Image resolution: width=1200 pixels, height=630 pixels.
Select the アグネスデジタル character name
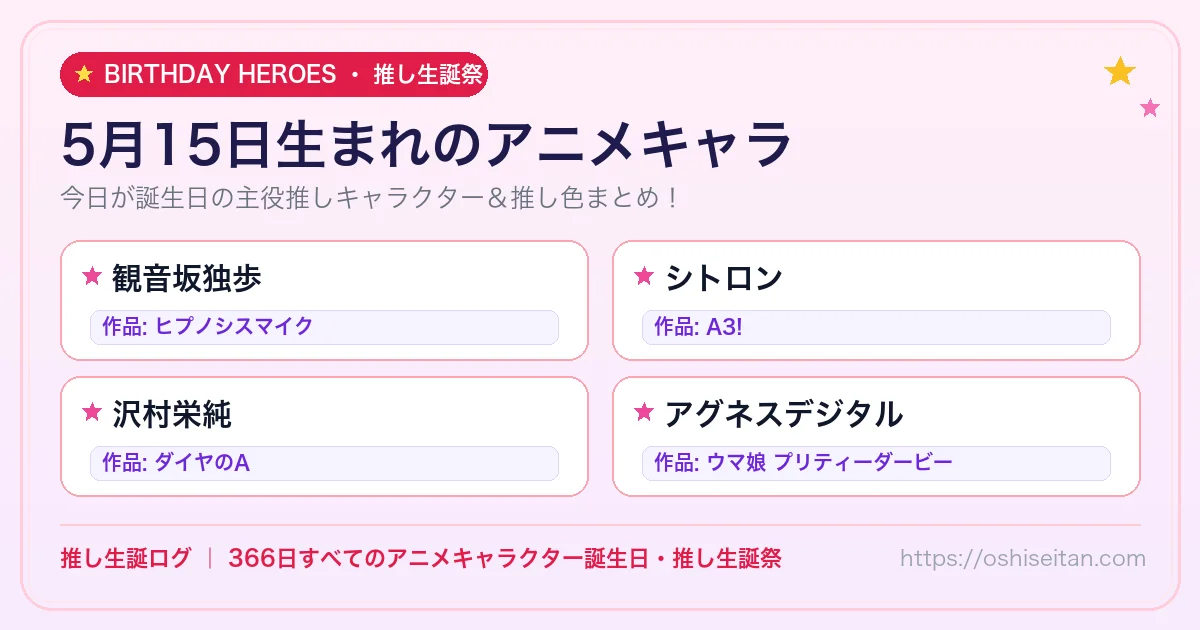tap(784, 413)
